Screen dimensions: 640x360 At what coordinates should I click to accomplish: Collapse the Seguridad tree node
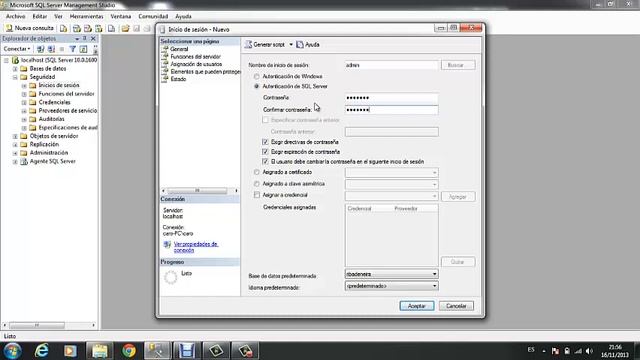pos(15,77)
